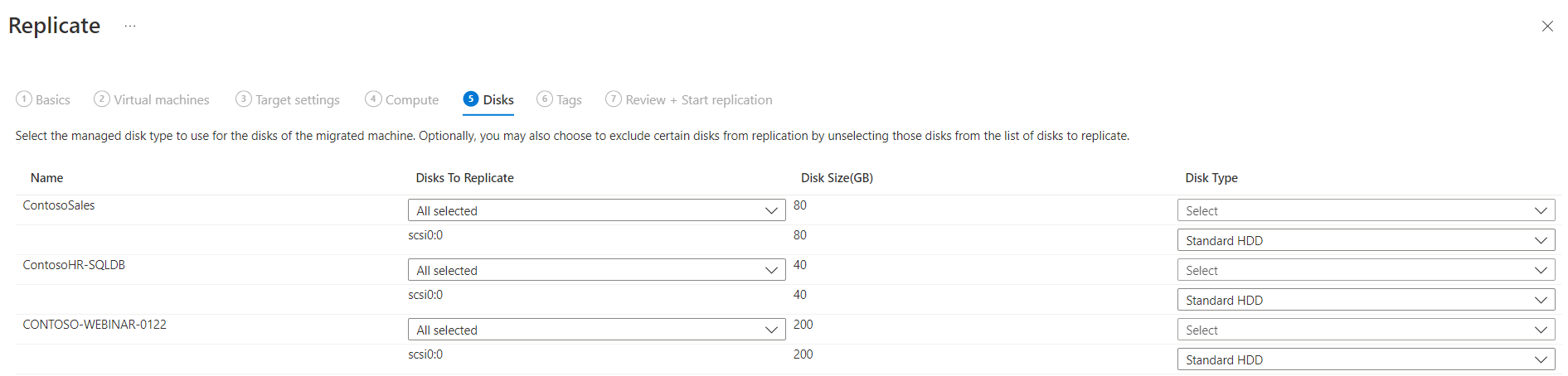
Task: Open the ellipsis more options menu
Action: pyautogui.click(x=130, y=26)
